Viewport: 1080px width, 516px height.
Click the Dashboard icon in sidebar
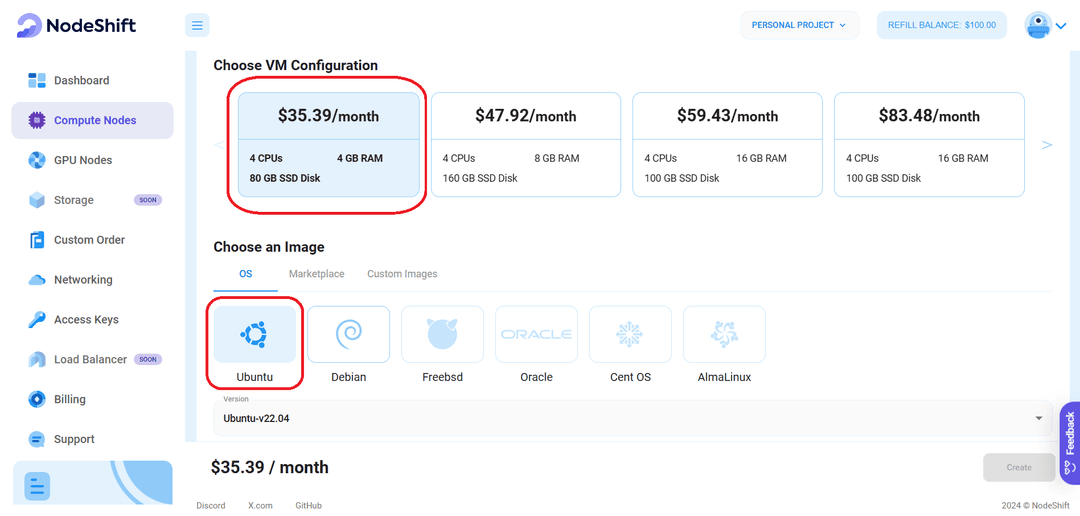pos(37,80)
